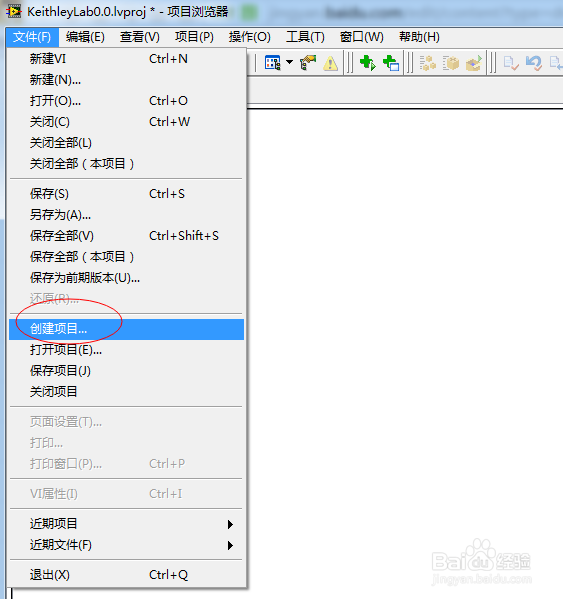Click the LabVIEW project icon in title bar
Viewport: 563px width, 599px height.
coord(13,12)
